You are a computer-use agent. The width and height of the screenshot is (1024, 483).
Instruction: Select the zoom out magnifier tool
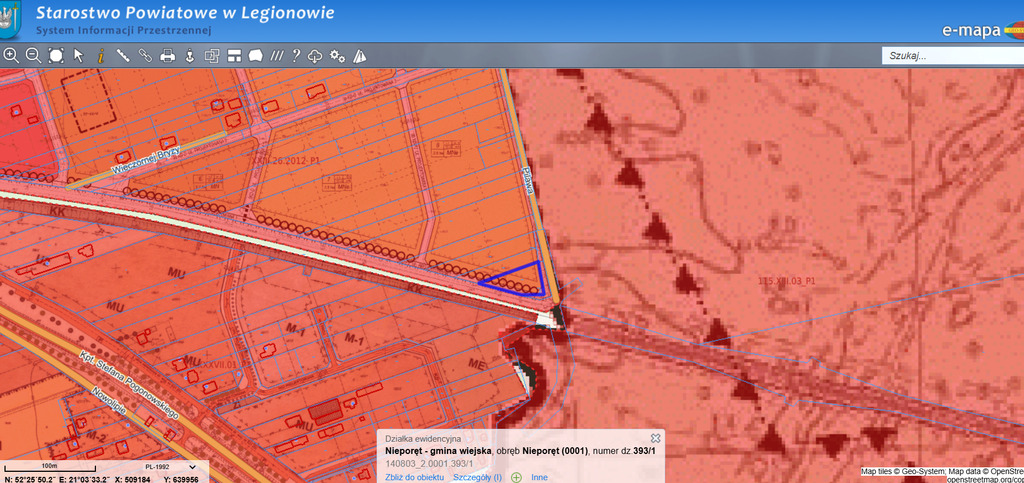(33, 56)
